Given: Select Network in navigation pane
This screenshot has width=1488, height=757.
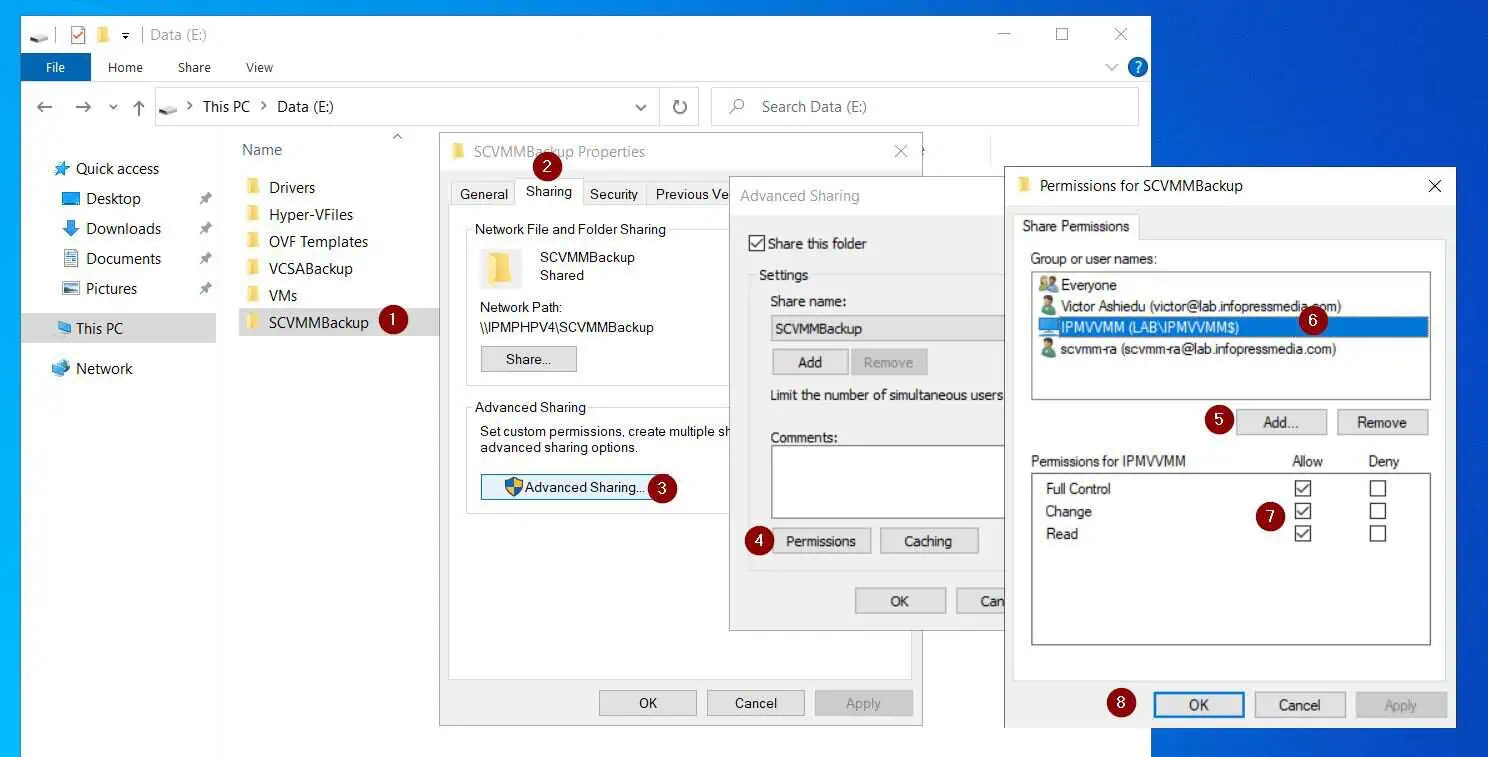Looking at the screenshot, I should pos(104,368).
